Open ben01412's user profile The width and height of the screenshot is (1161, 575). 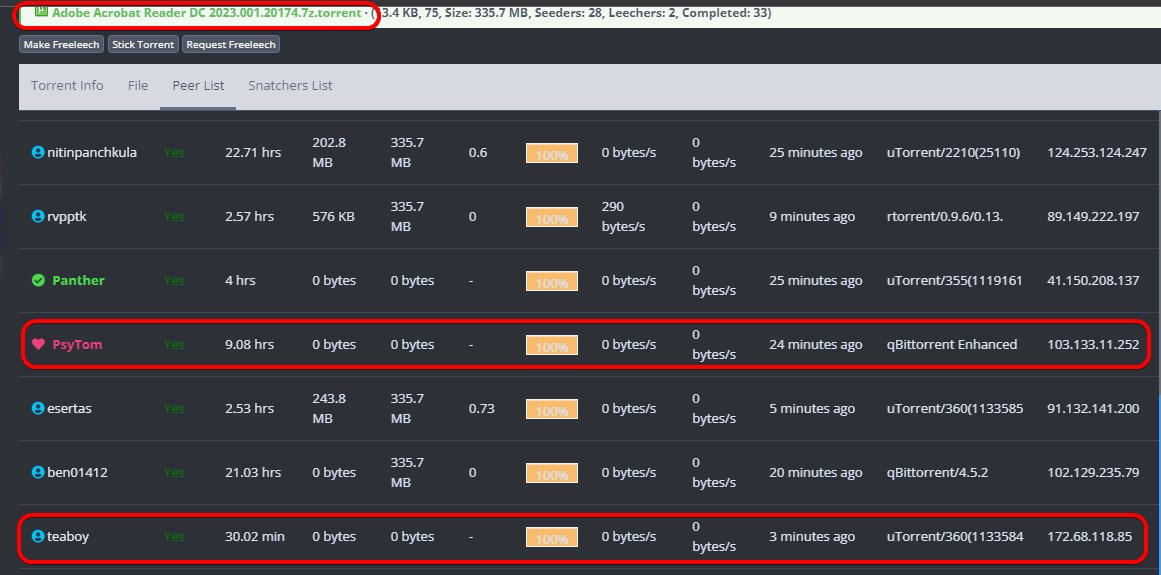point(77,472)
